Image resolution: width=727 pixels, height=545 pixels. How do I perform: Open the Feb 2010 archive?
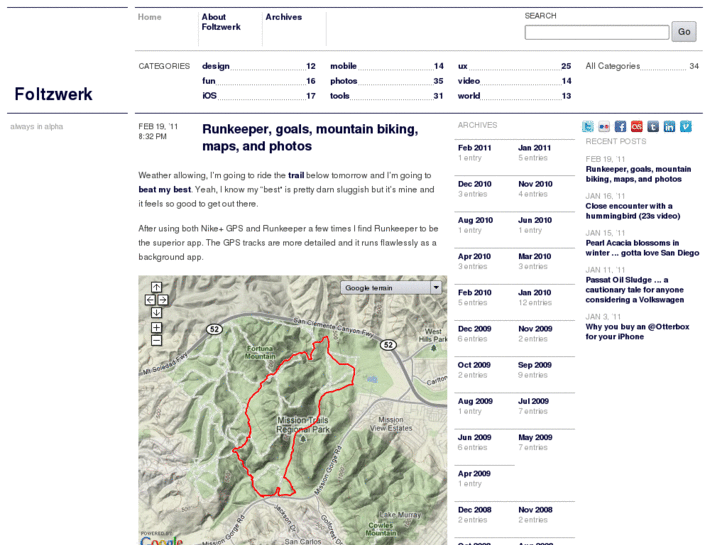(x=474, y=292)
